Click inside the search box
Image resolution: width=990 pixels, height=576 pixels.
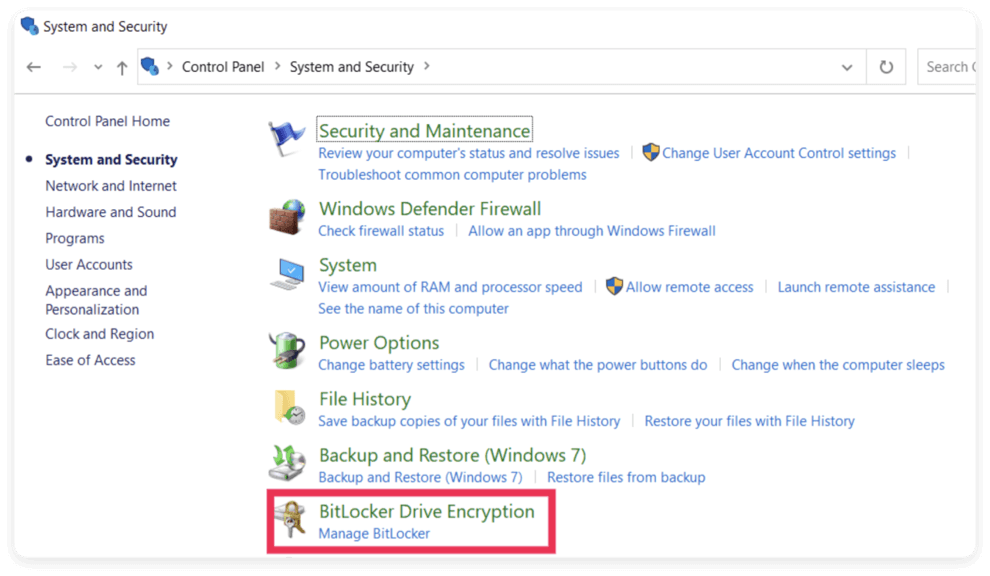point(955,66)
